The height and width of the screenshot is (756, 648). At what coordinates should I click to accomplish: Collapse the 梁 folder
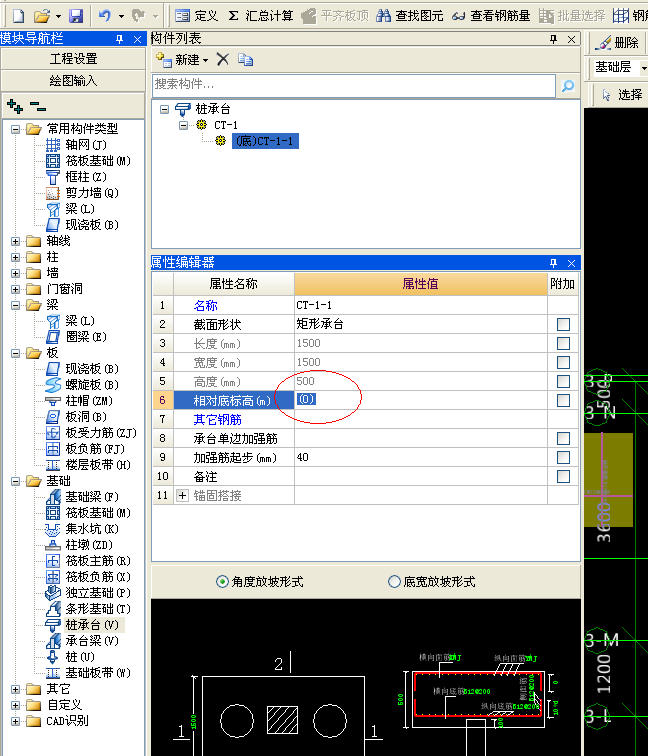pos(15,305)
